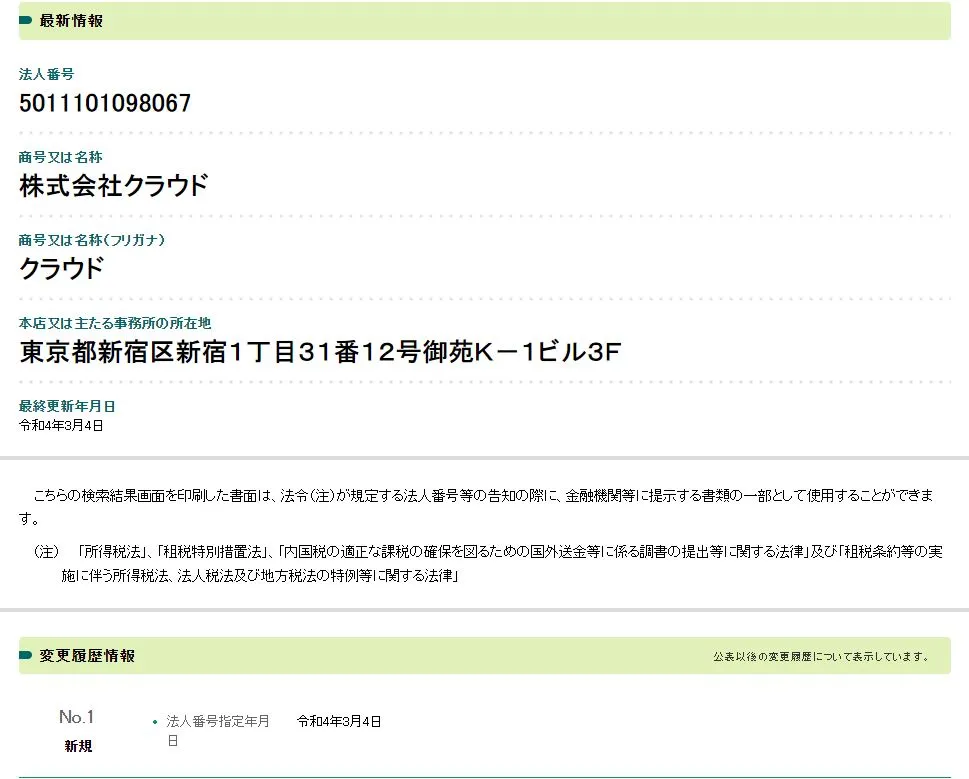Select the 最新情報 section heading
The height and width of the screenshot is (779, 969).
71,21
